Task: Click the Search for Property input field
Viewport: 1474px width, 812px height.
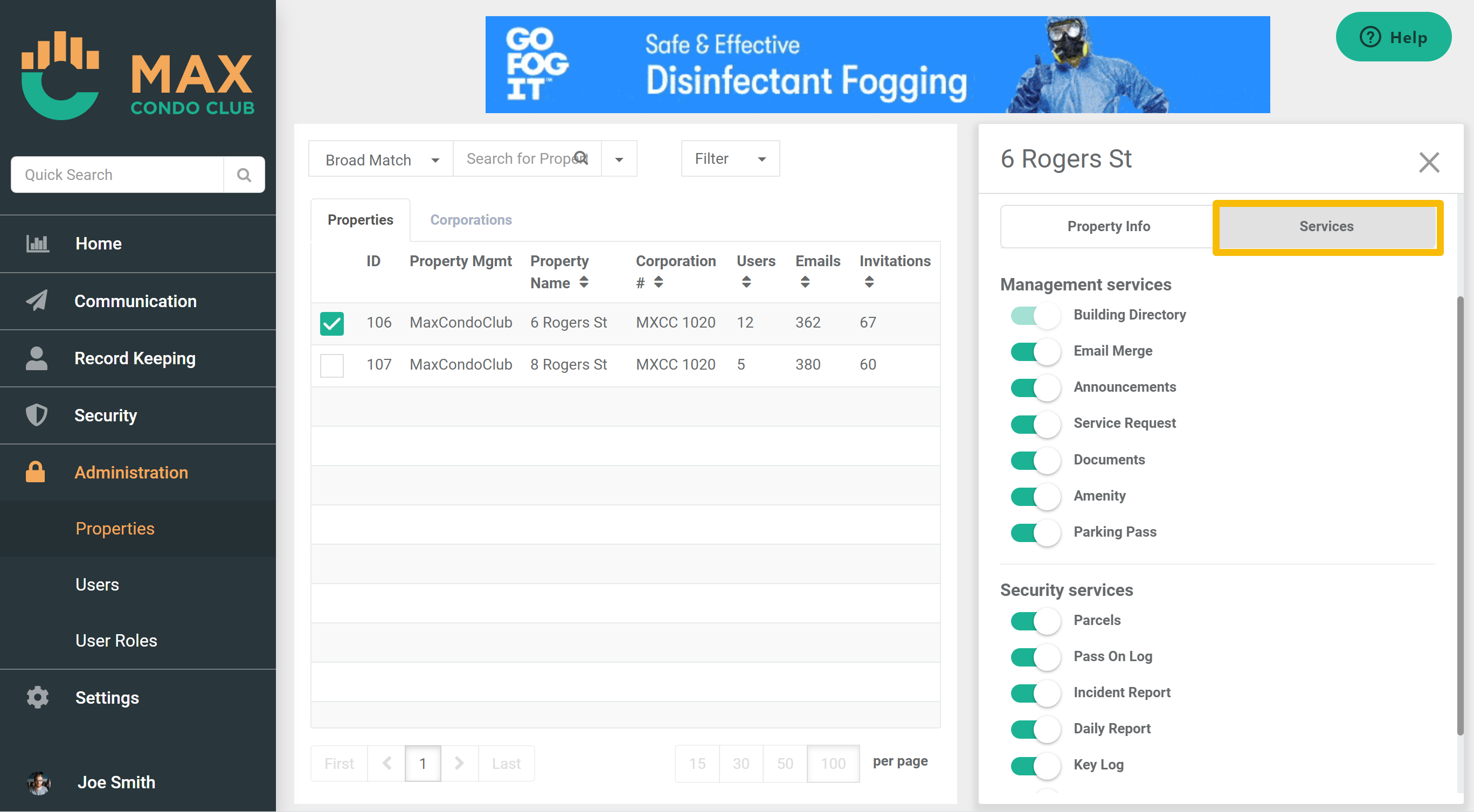Action: pos(518,159)
